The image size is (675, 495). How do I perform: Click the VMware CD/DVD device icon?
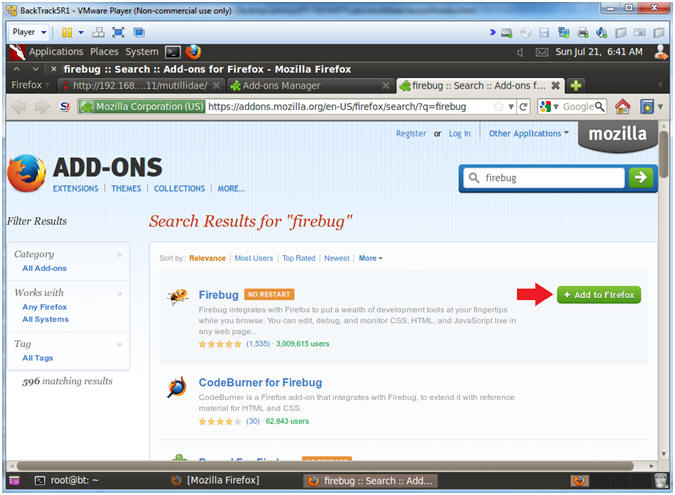525,33
